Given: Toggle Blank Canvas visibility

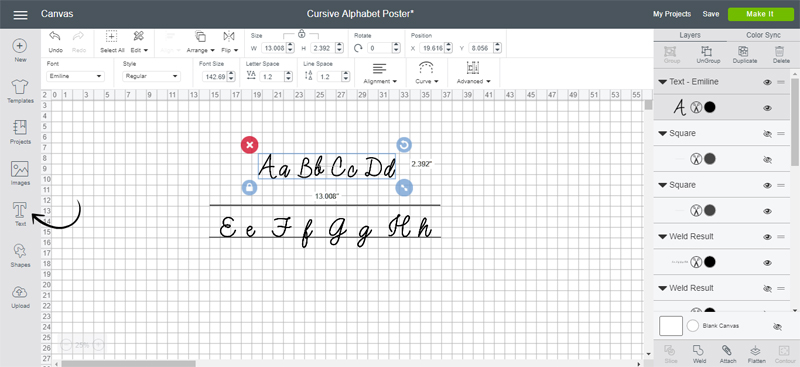Looking at the screenshot, I should coord(777,327).
